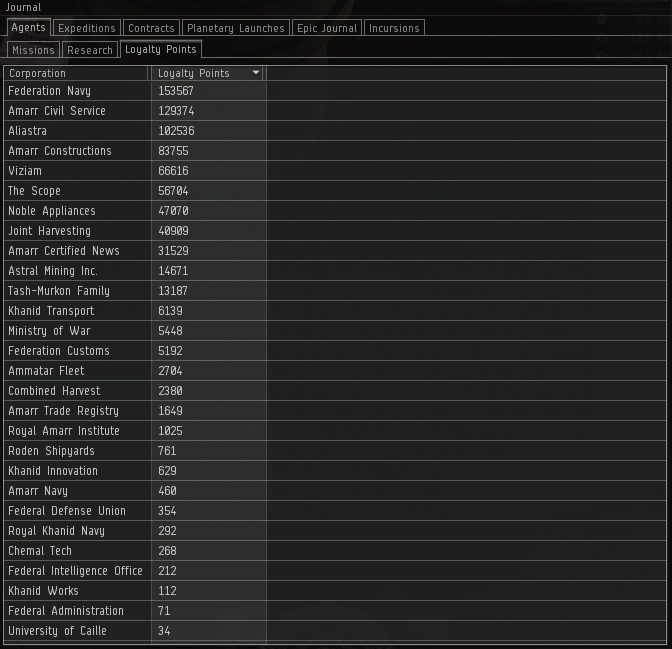Click the 5192 loyalty points value
The height and width of the screenshot is (649, 672).
[170, 351]
